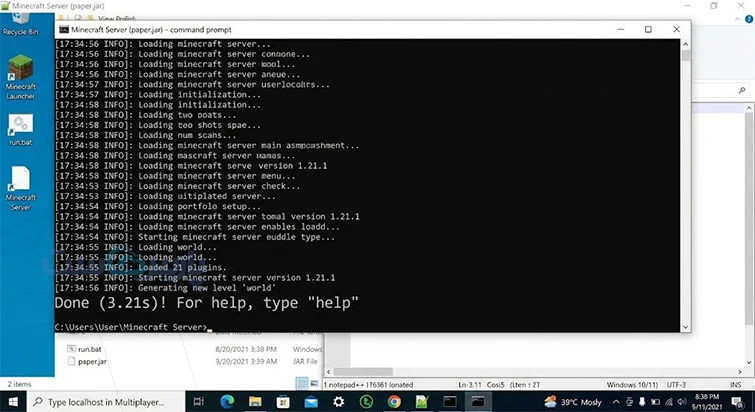The width and height of the screenshot is (755, 412).
Task: Launch Google Chrome from the taskbar
Action: [x=394, y=401]
